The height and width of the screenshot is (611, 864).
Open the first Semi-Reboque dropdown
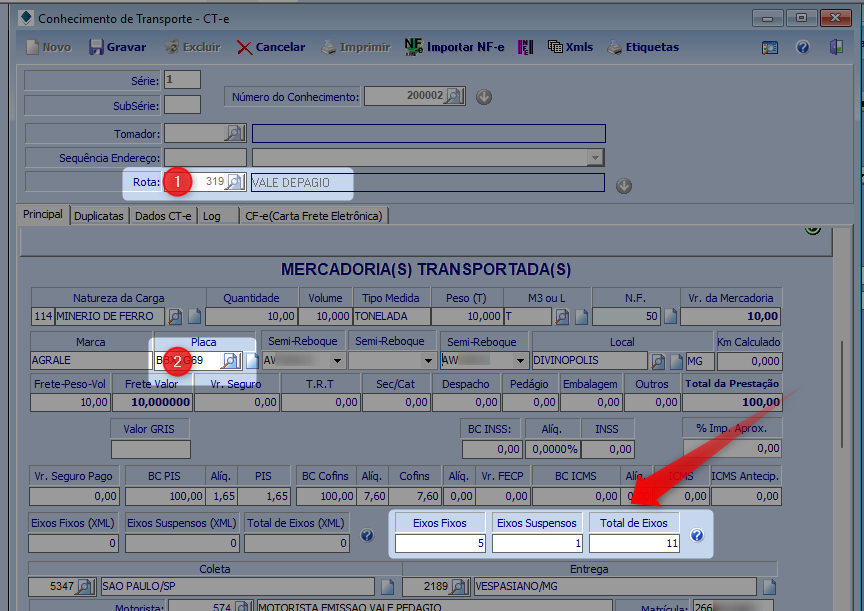click(336, 361)
